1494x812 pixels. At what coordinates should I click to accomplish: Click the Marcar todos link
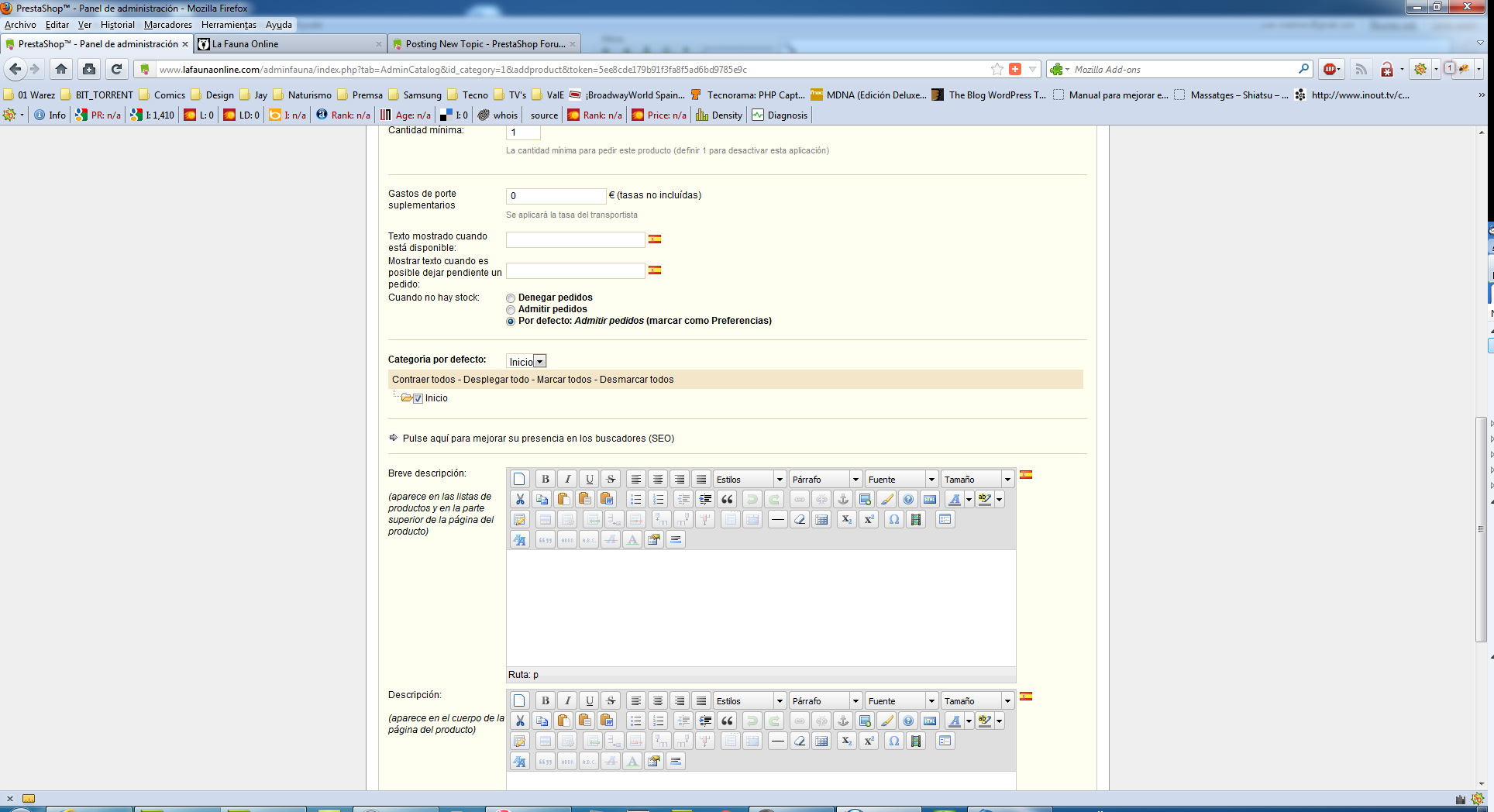[564, 380]
